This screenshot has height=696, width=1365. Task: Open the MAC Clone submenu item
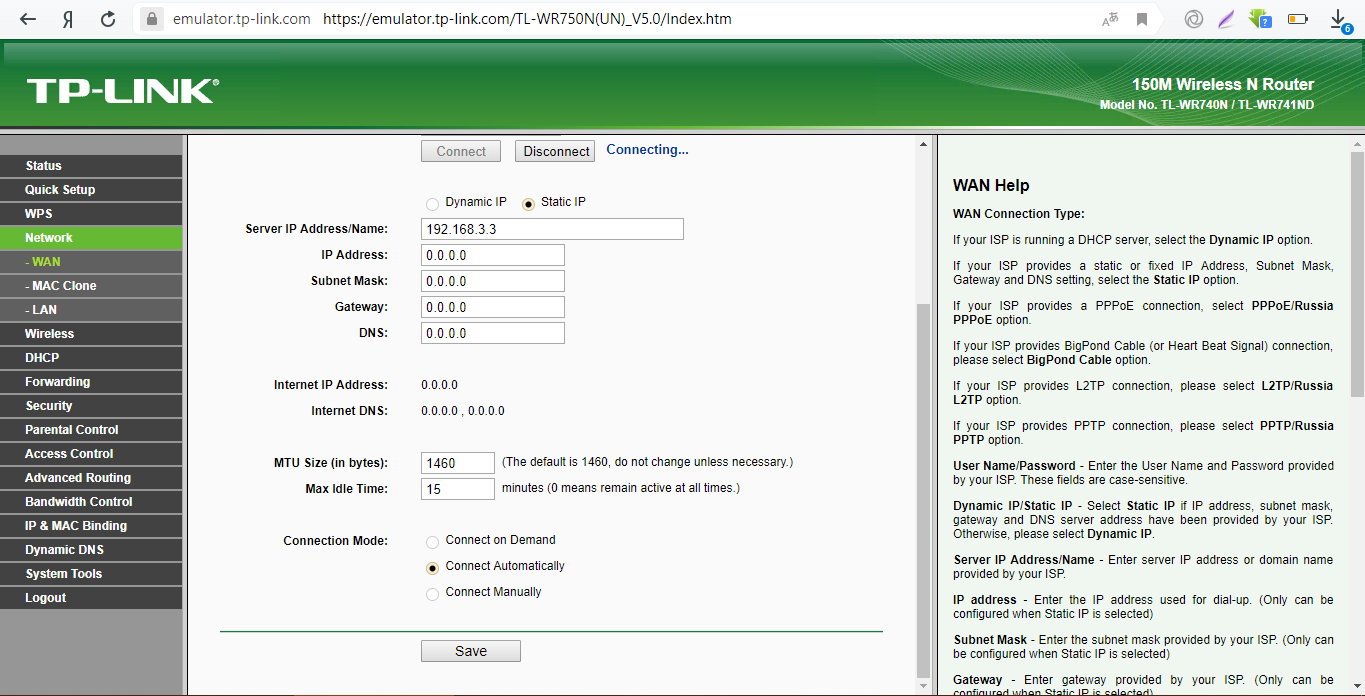[91, 286]
